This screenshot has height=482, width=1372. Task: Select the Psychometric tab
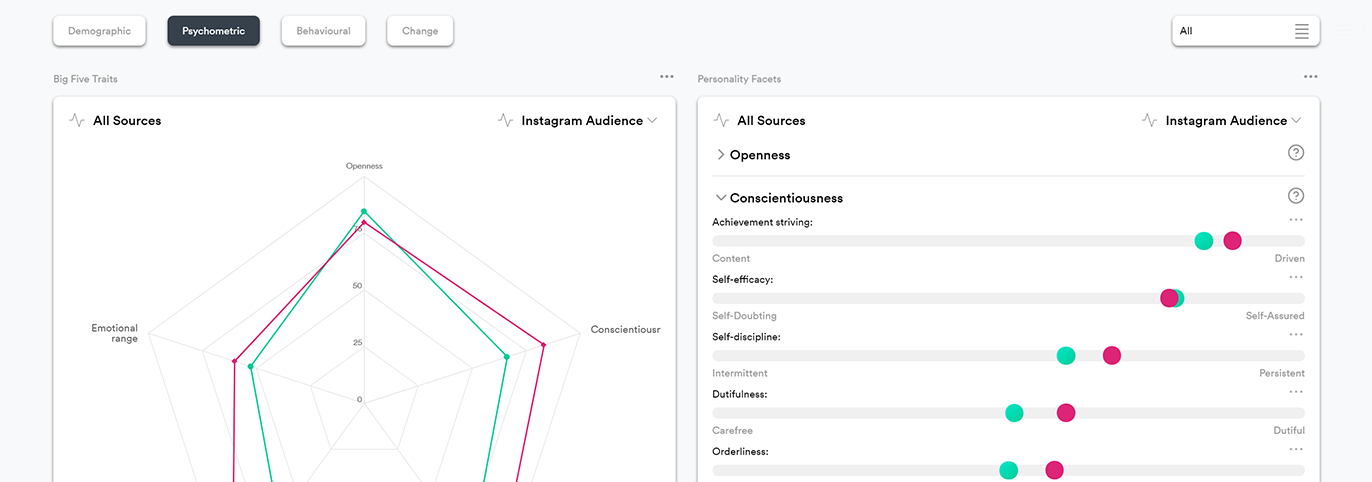pos(213,31)
